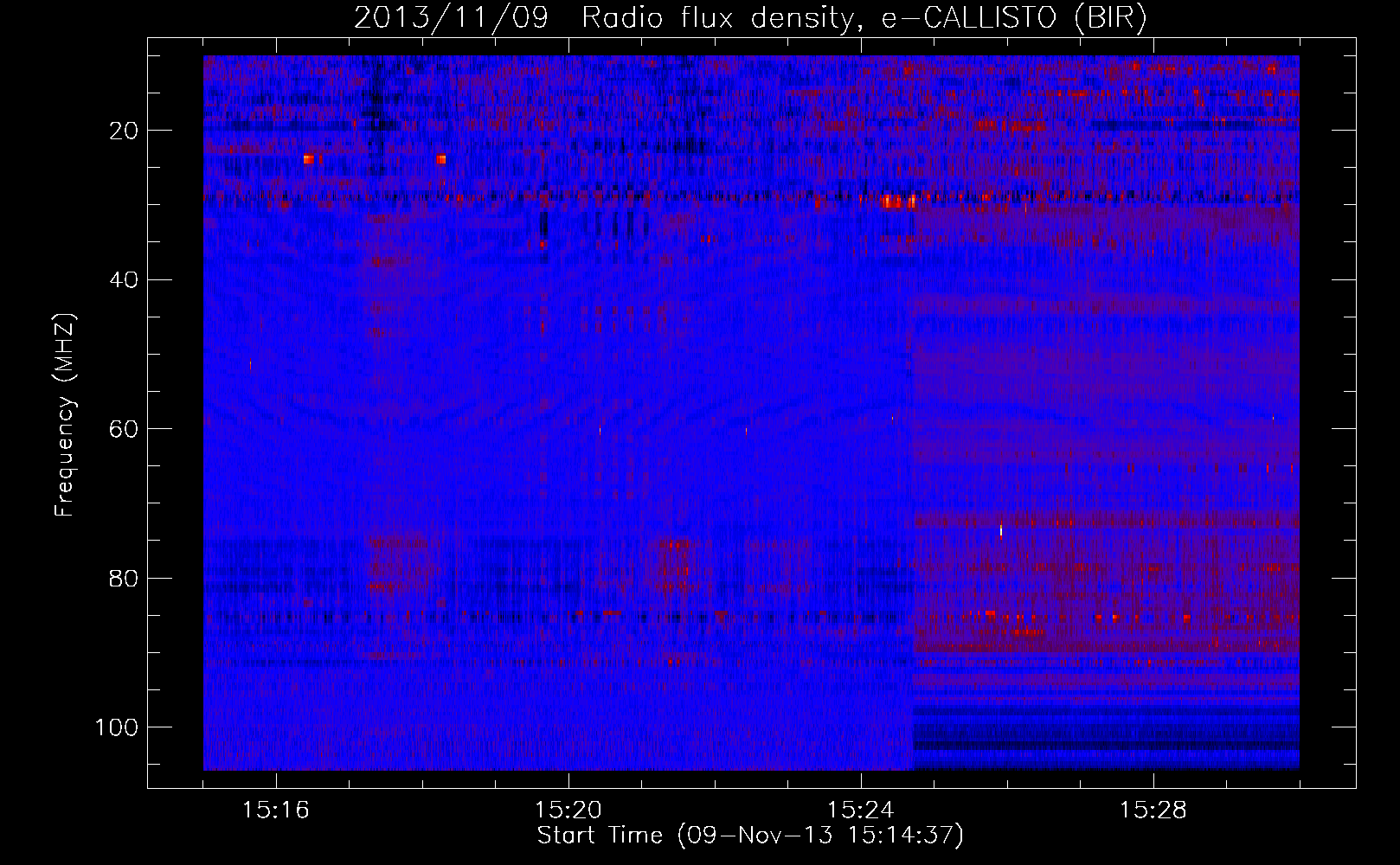Viewport: 1400px width, 865px height.
Task: Click the 15:20 time tick label
Action: coord(568,811)
